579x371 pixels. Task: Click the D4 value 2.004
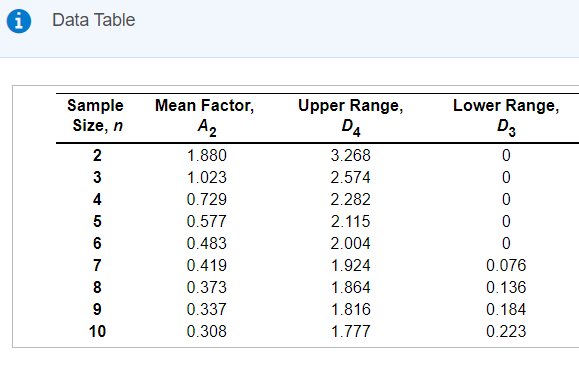[350, 243]
